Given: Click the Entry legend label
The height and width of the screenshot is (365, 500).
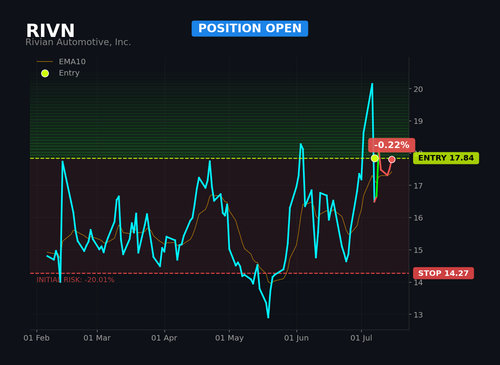Looking at the screenshot, I should click(x=69, y=73).
